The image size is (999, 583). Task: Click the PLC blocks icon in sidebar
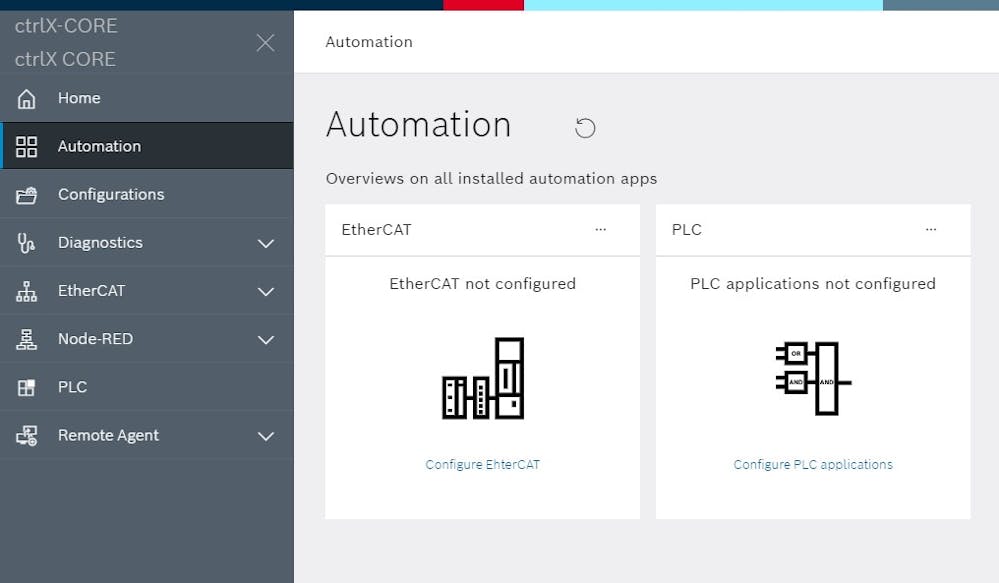click(x=26, y=387)
